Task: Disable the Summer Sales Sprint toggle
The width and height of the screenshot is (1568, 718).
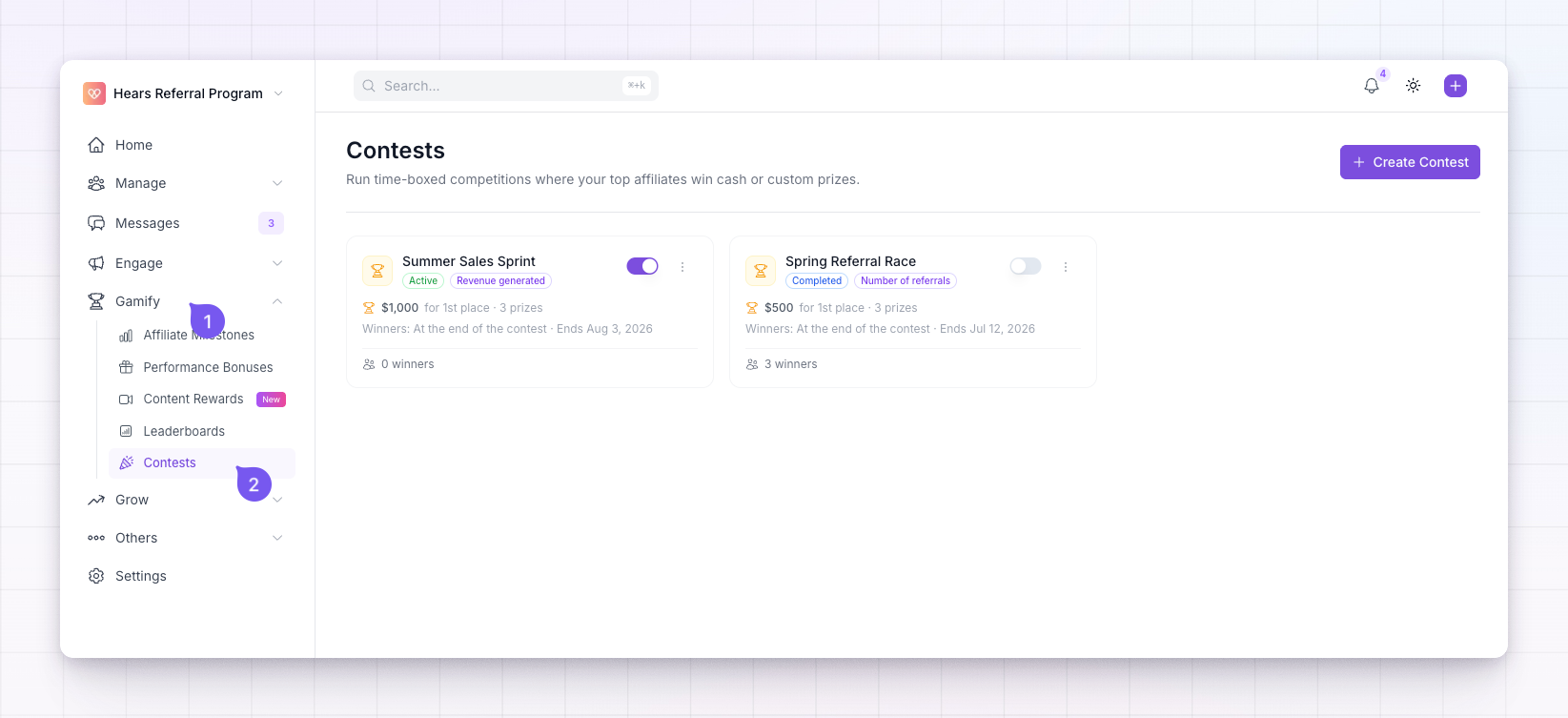Action: [642, 266]
